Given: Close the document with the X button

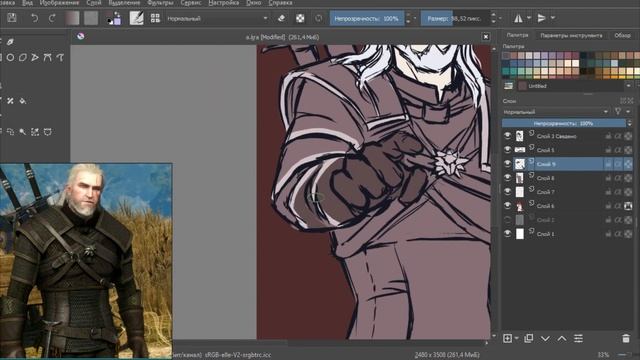Looking at the screenshot, I should click(486, 37).
